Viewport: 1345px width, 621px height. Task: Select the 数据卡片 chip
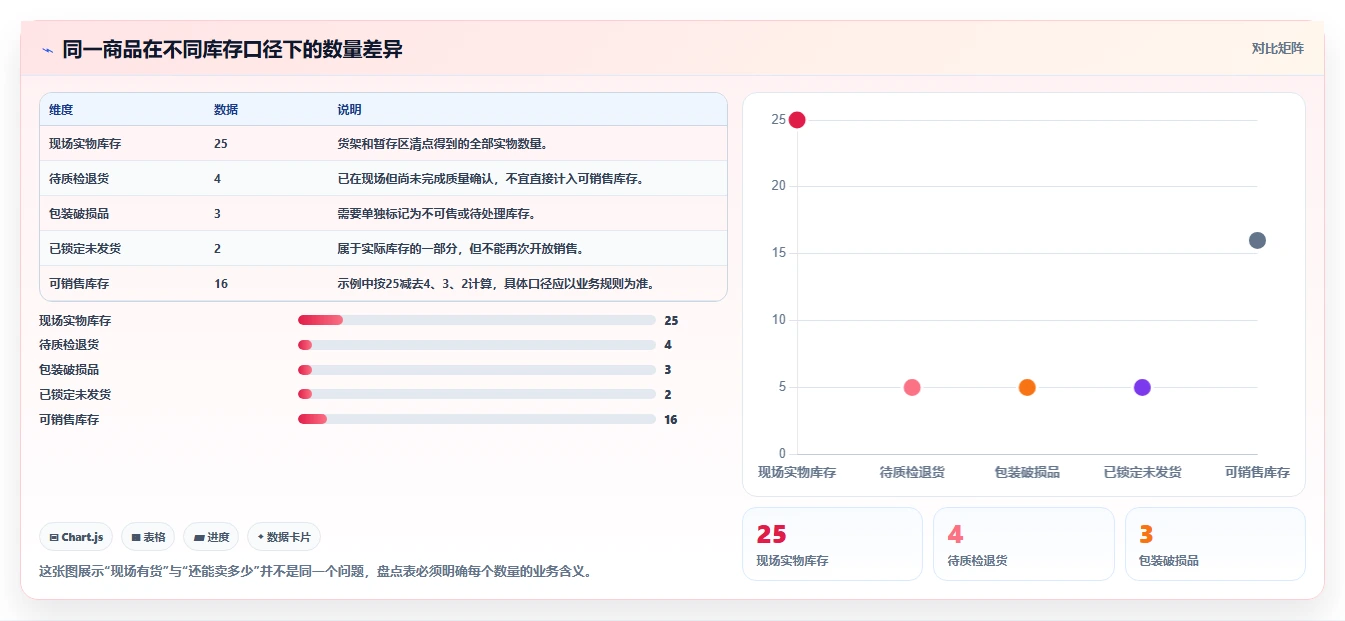coord(284,537)
